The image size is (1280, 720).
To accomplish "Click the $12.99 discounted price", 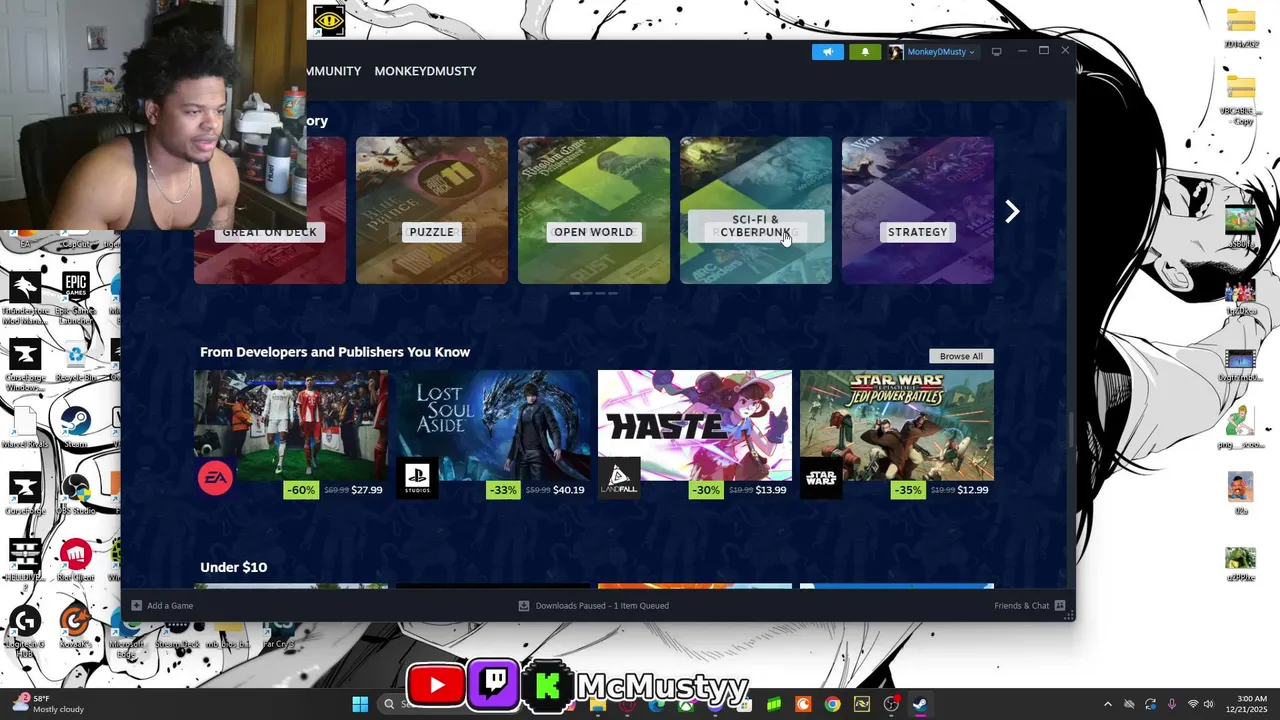I will (x=973, y=490).
